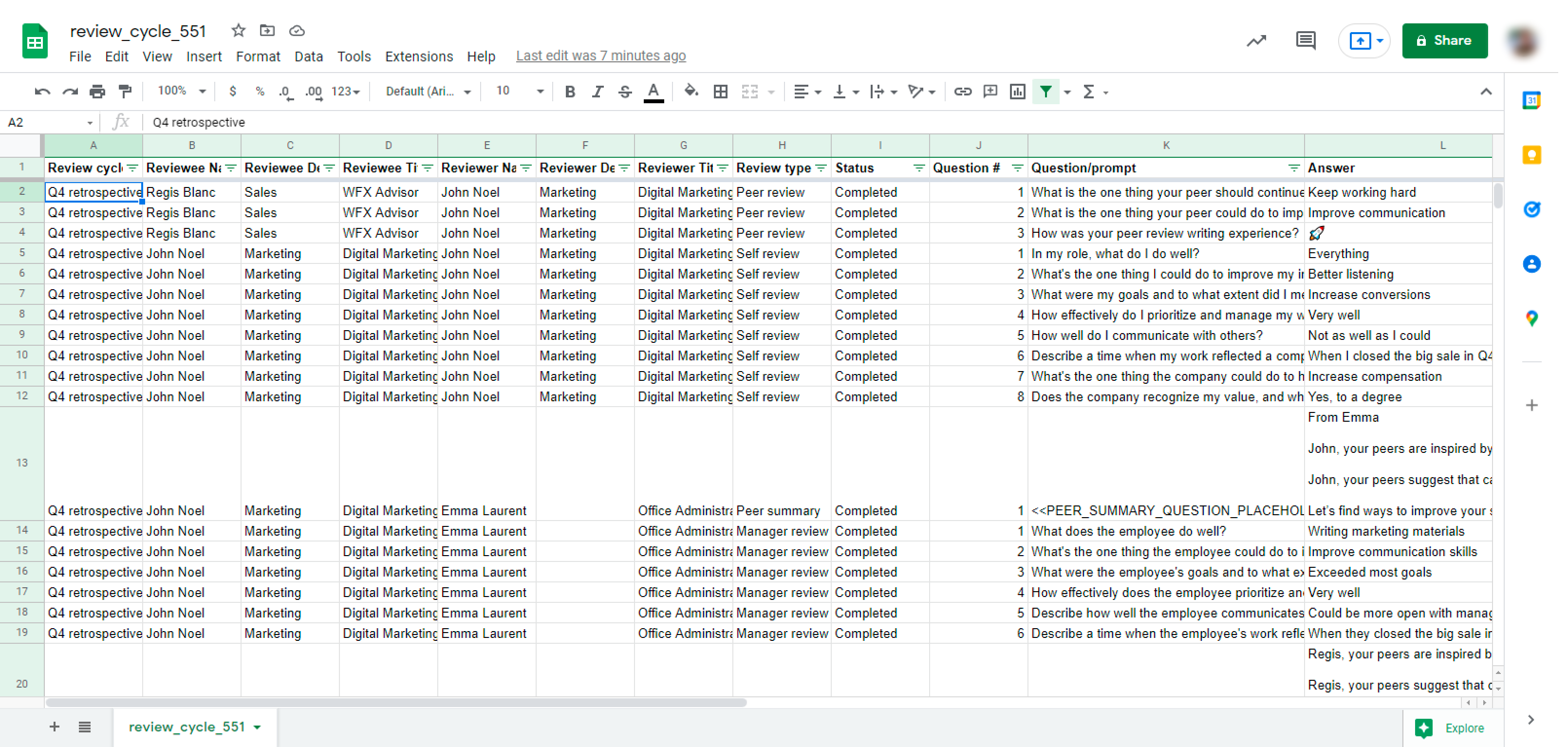Open the Extensions menu
1568x747 pixels.
[x=419, y=56]
